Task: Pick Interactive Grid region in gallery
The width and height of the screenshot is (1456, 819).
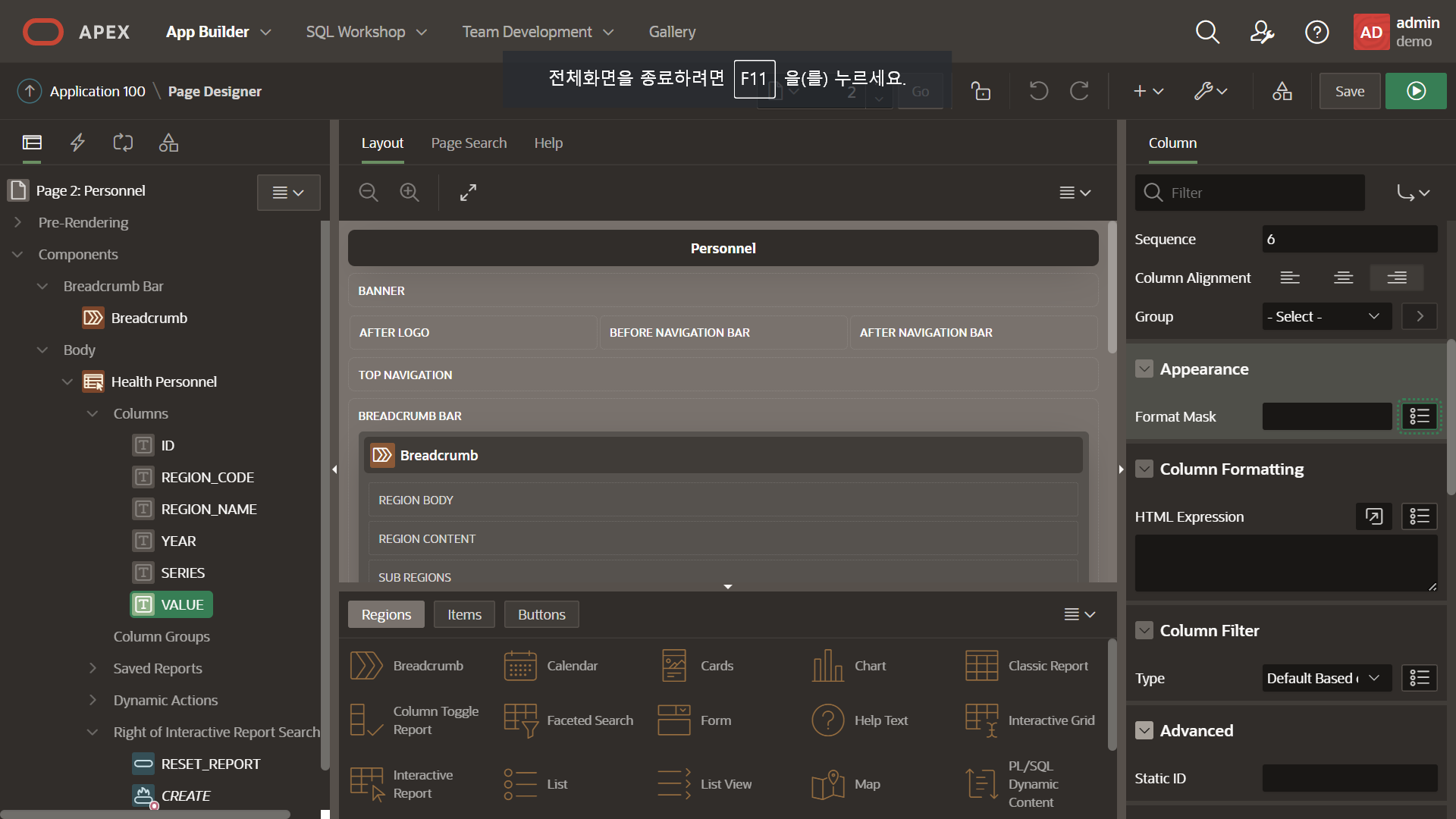Action: coord(1031,720)
